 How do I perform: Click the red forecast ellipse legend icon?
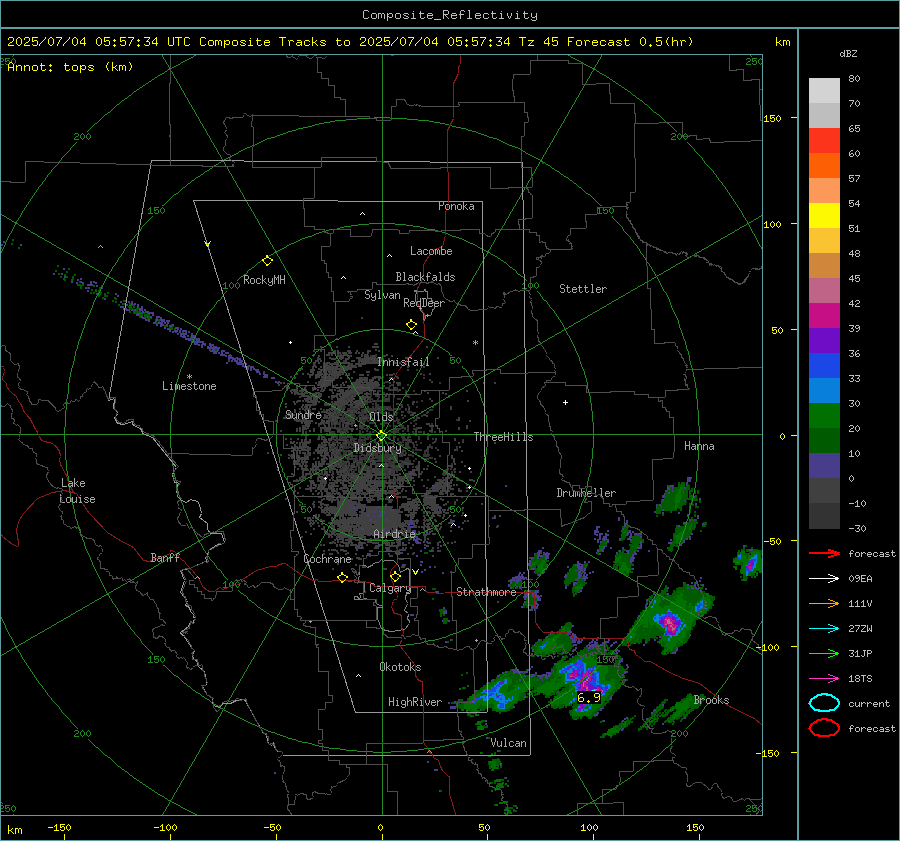click(x=824, y=728)
